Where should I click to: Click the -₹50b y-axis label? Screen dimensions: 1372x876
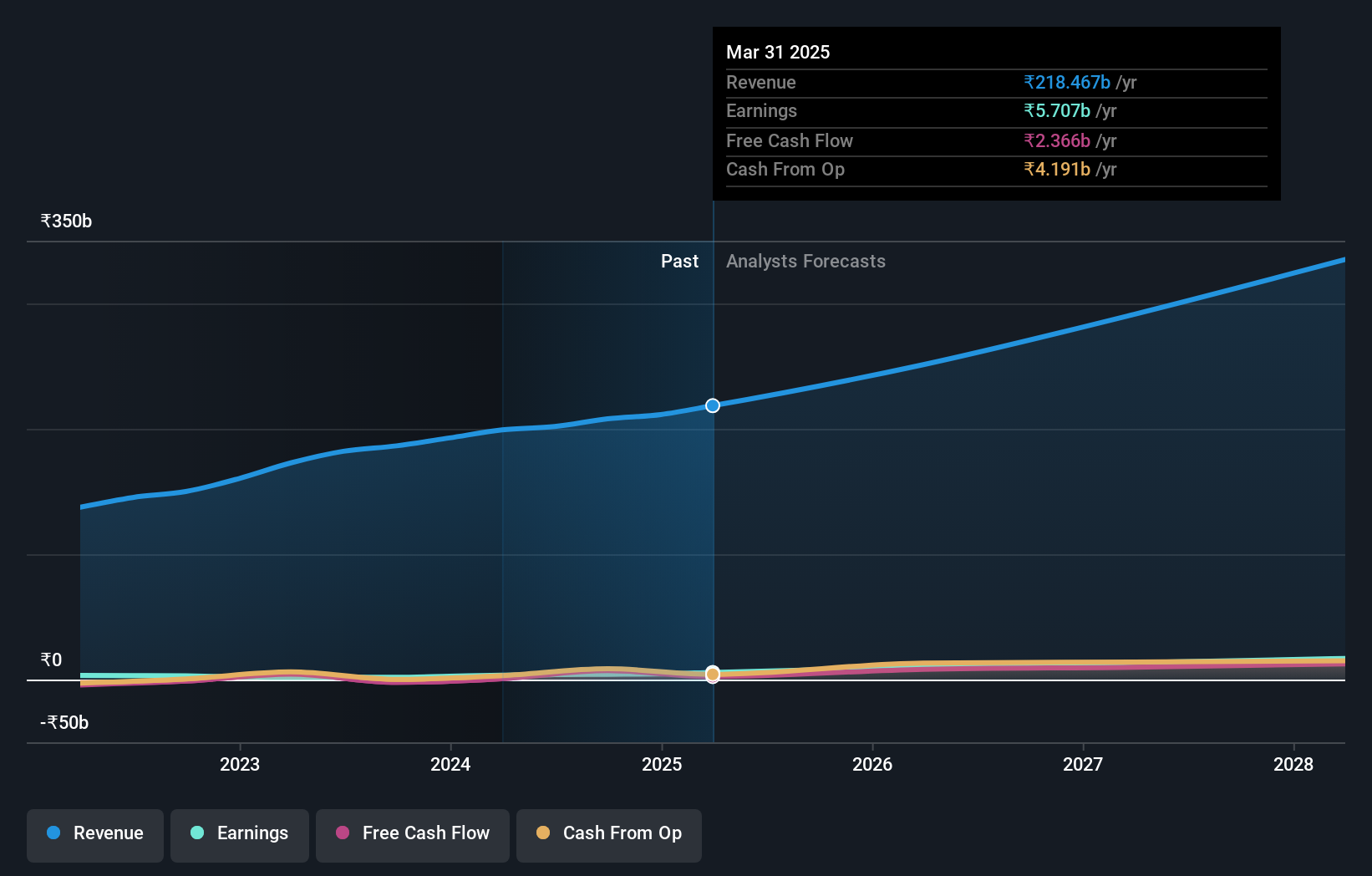tap(64, 722)
